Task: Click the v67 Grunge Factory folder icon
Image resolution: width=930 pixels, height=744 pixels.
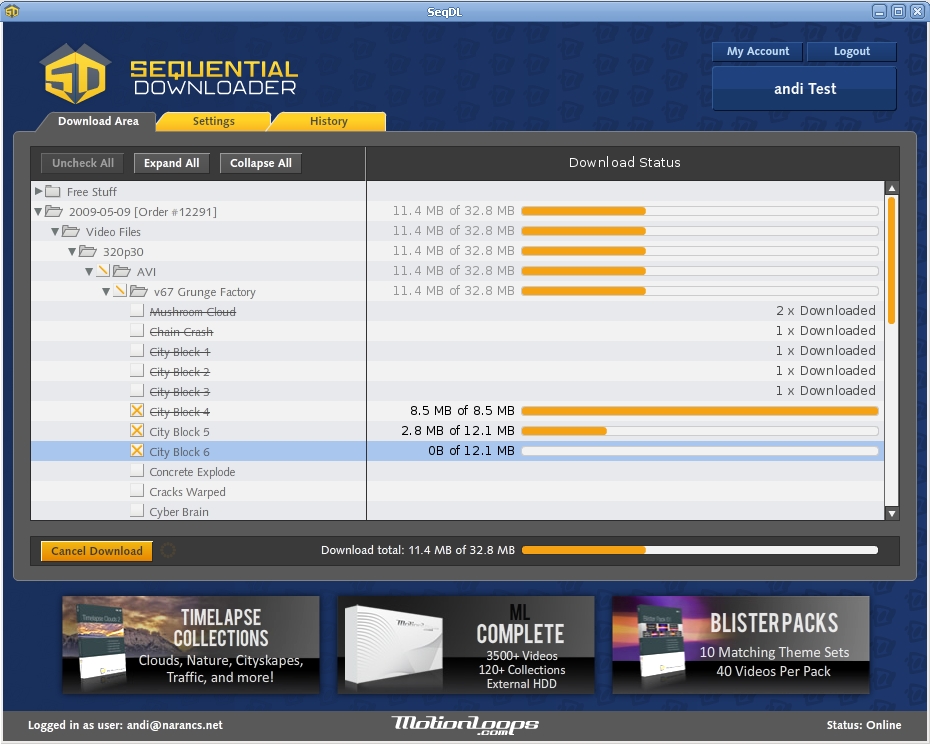Action: 139,291
